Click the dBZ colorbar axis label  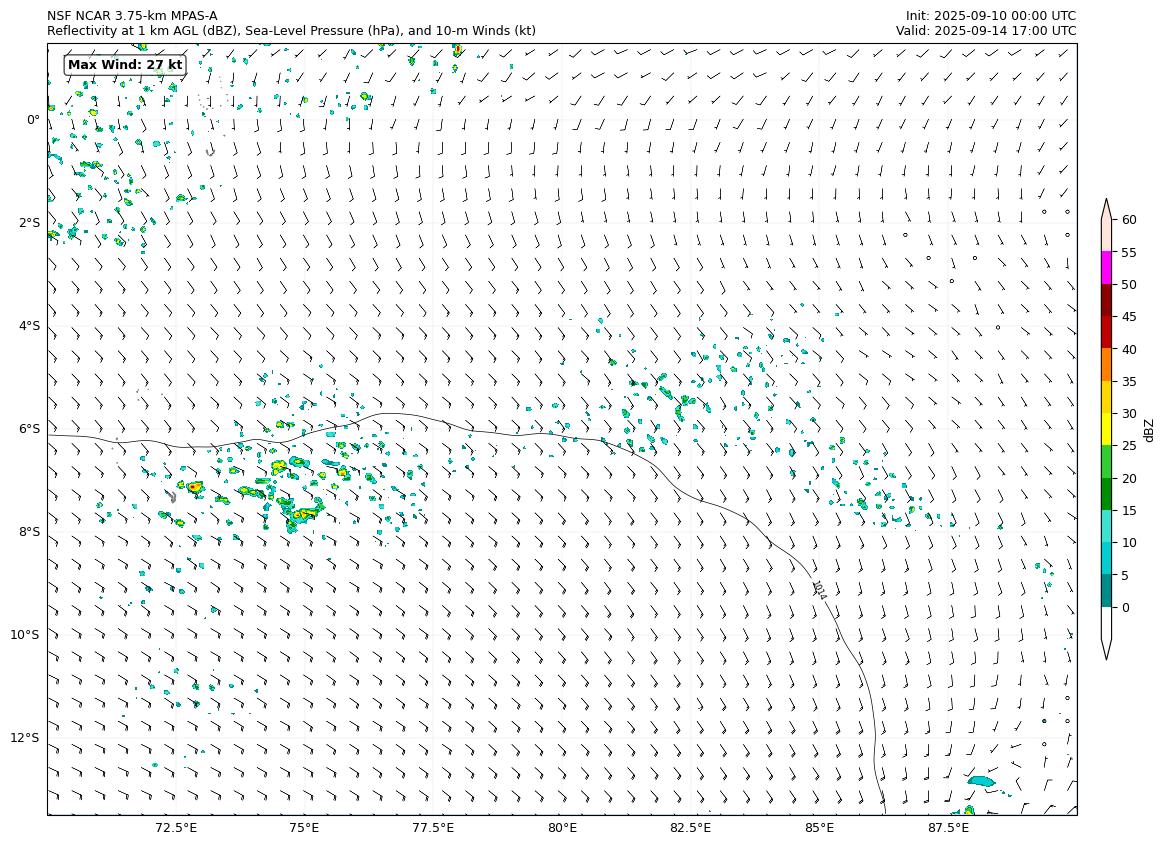click(1149, 430)
